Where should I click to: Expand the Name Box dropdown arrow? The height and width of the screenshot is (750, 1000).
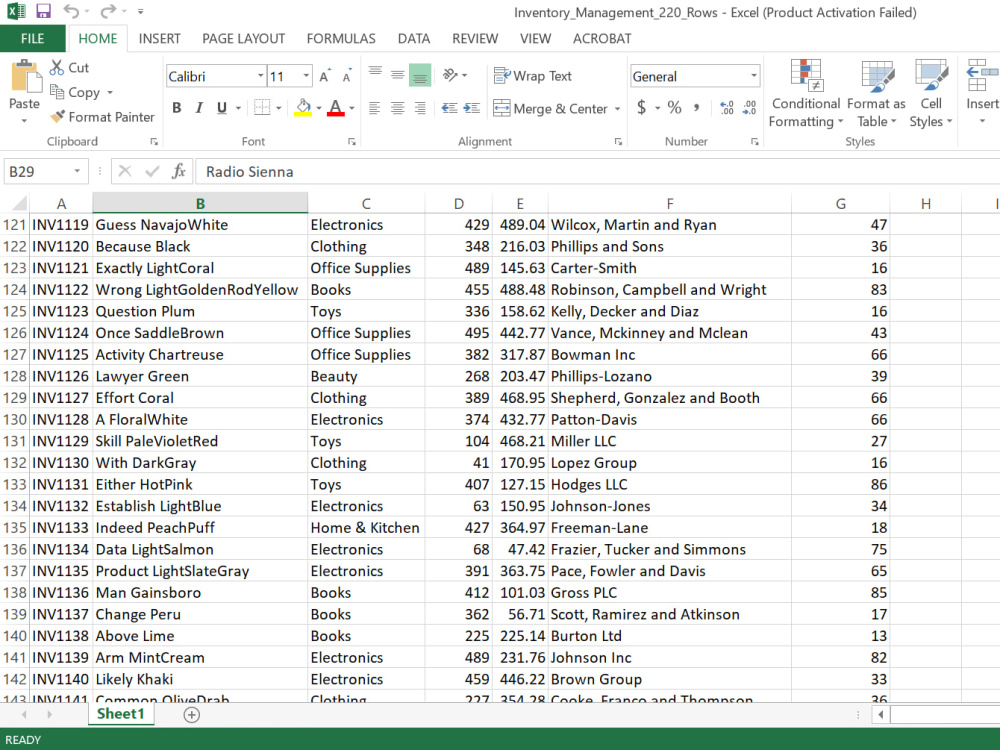pos(77,171)
